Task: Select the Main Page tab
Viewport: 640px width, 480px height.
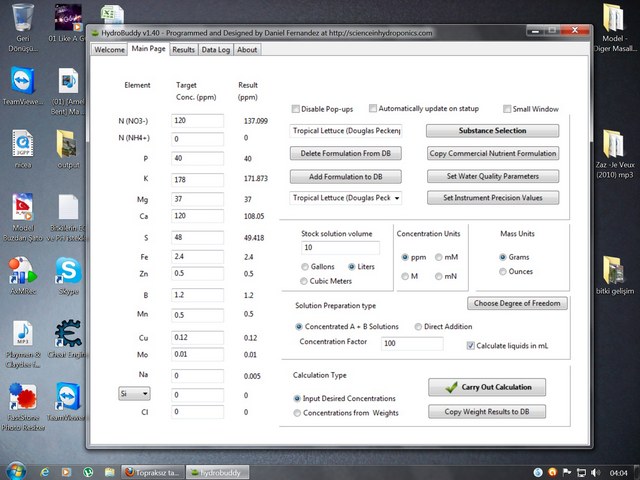Action: 149,49
